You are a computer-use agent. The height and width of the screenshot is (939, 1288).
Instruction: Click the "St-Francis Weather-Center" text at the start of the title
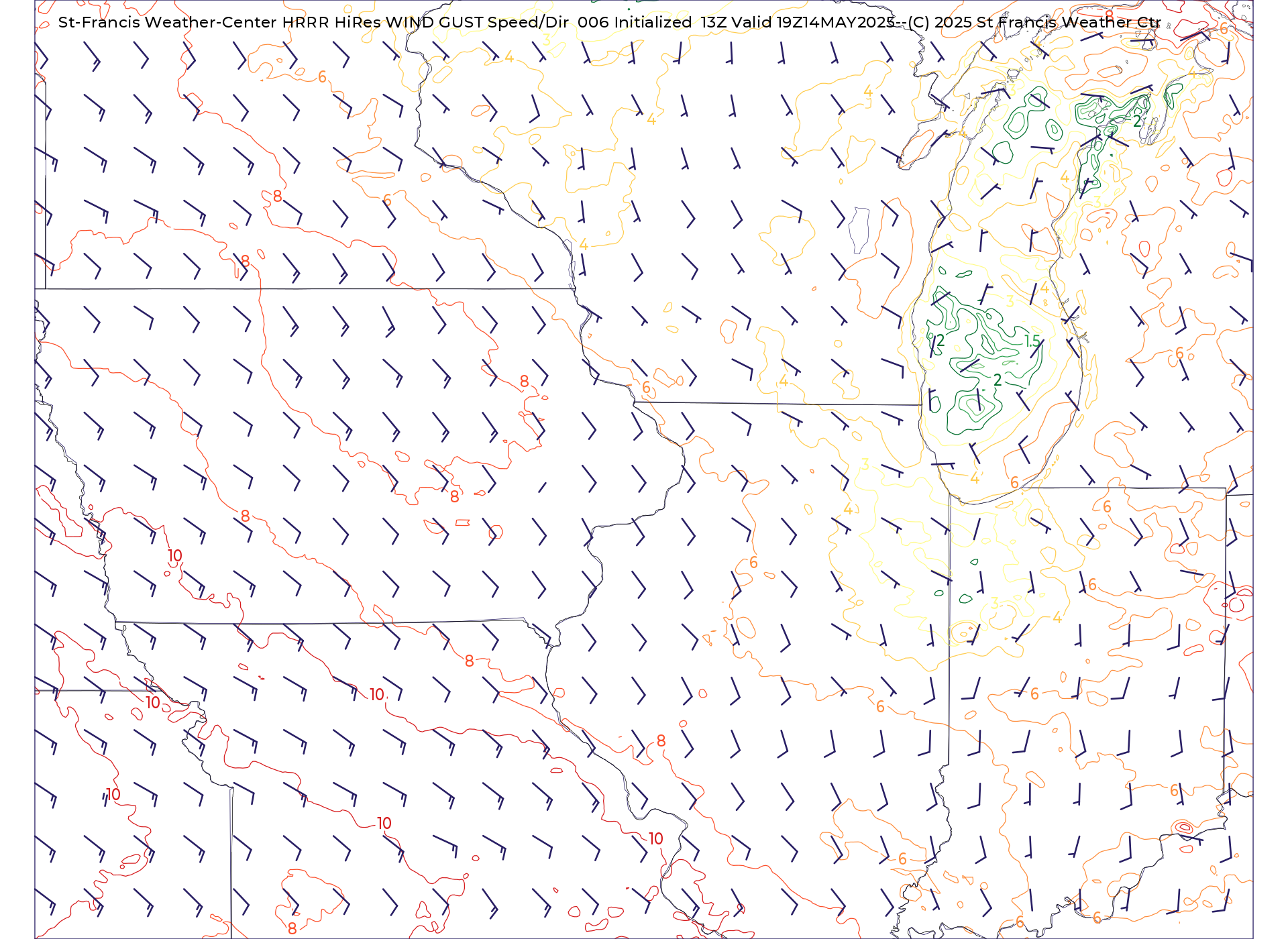coord(168,22)
